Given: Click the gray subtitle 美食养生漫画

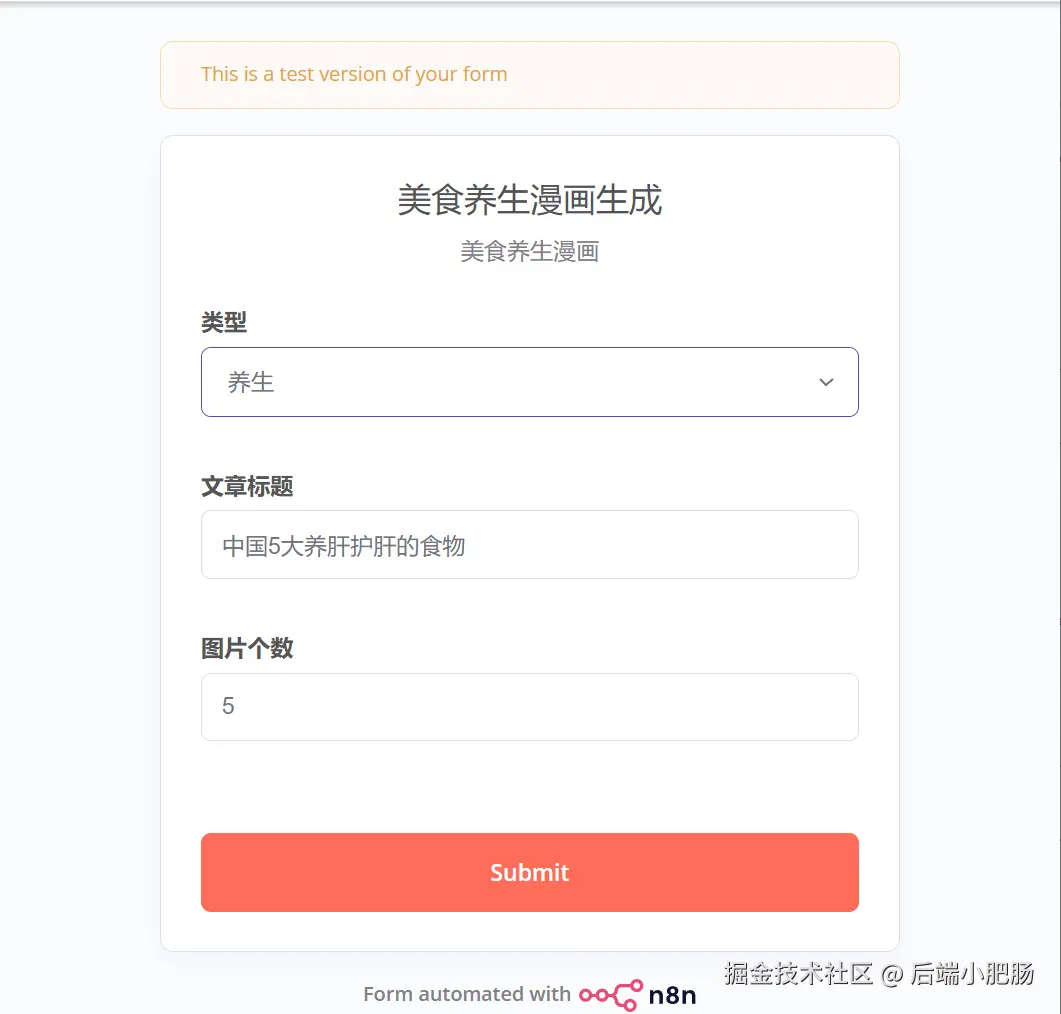Looking at the screenshot, I should (529, 251).
